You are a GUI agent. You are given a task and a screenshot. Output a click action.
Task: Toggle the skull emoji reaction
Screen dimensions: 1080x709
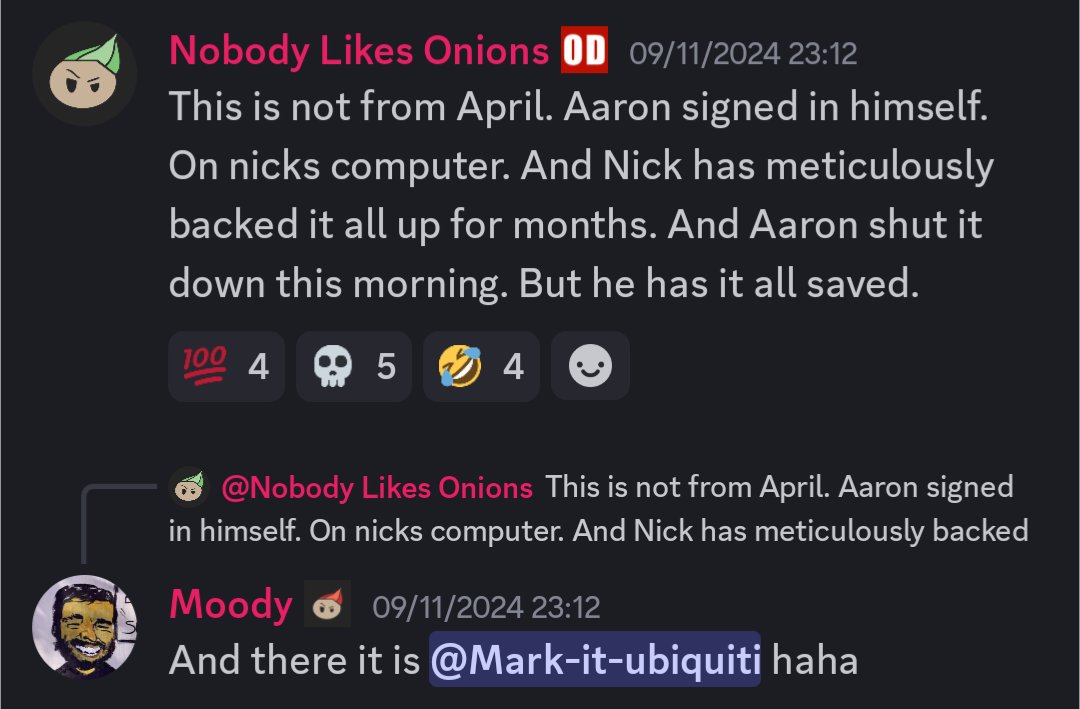click(354, 366)
